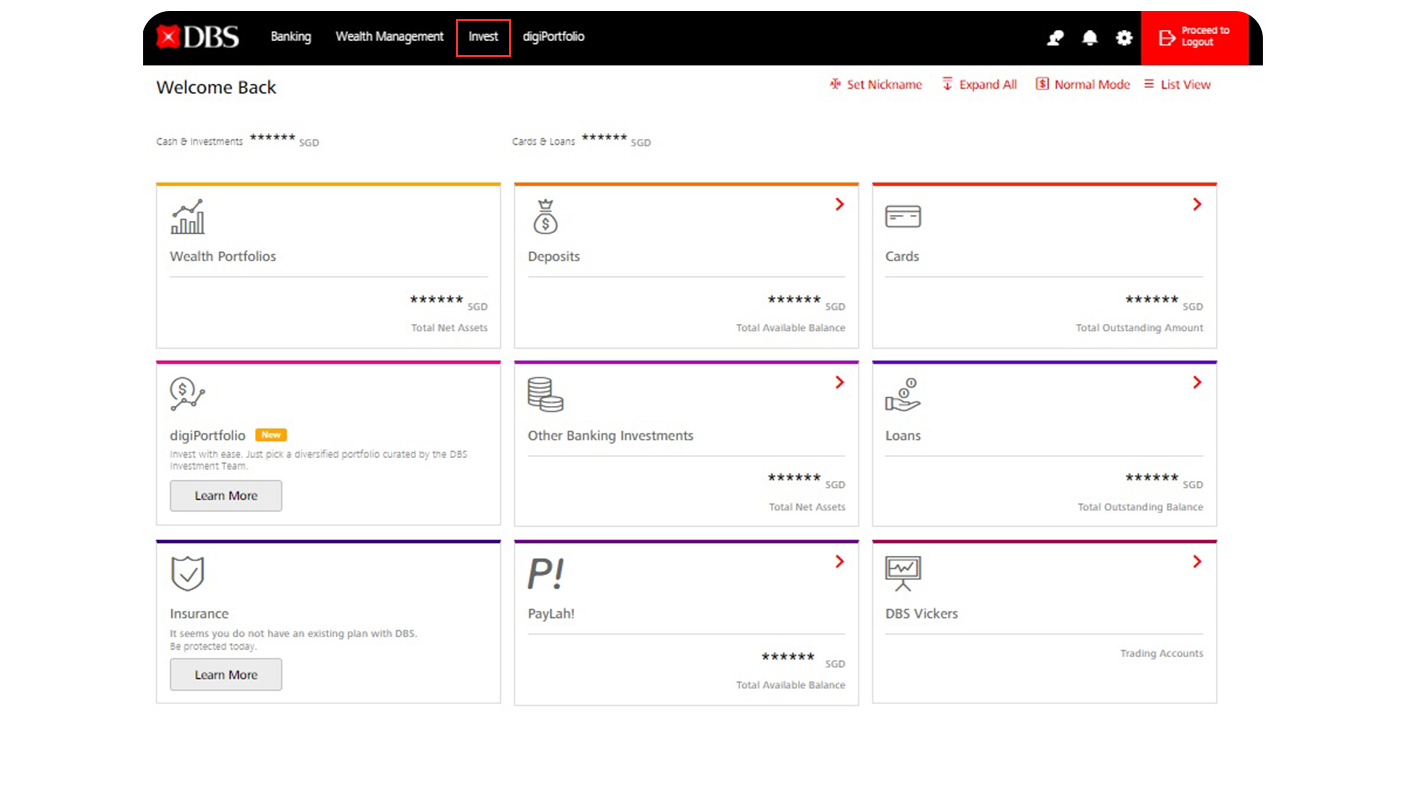This screenshot has height=810, width=1406.
Task: Click the New badge beside digiPortfolio
Action: (271, 435)
